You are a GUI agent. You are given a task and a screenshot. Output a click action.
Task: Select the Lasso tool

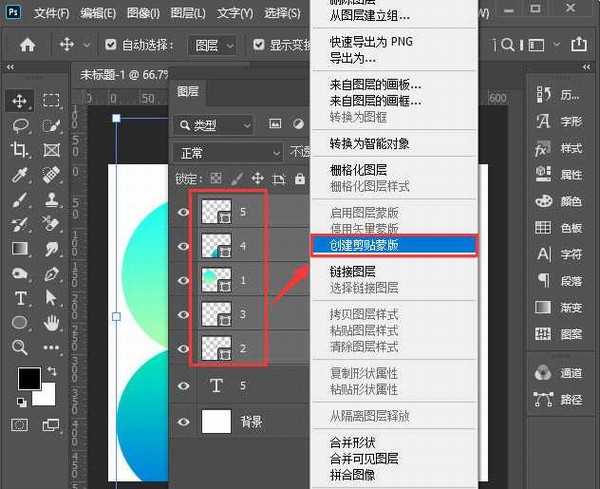19,126
